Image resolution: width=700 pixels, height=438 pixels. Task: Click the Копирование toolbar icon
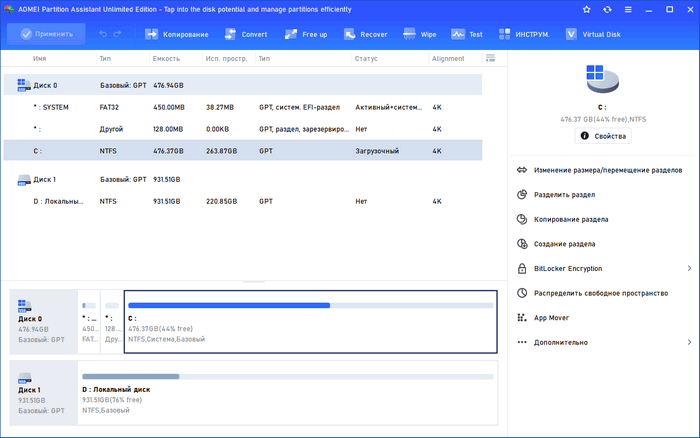[177, 34]
